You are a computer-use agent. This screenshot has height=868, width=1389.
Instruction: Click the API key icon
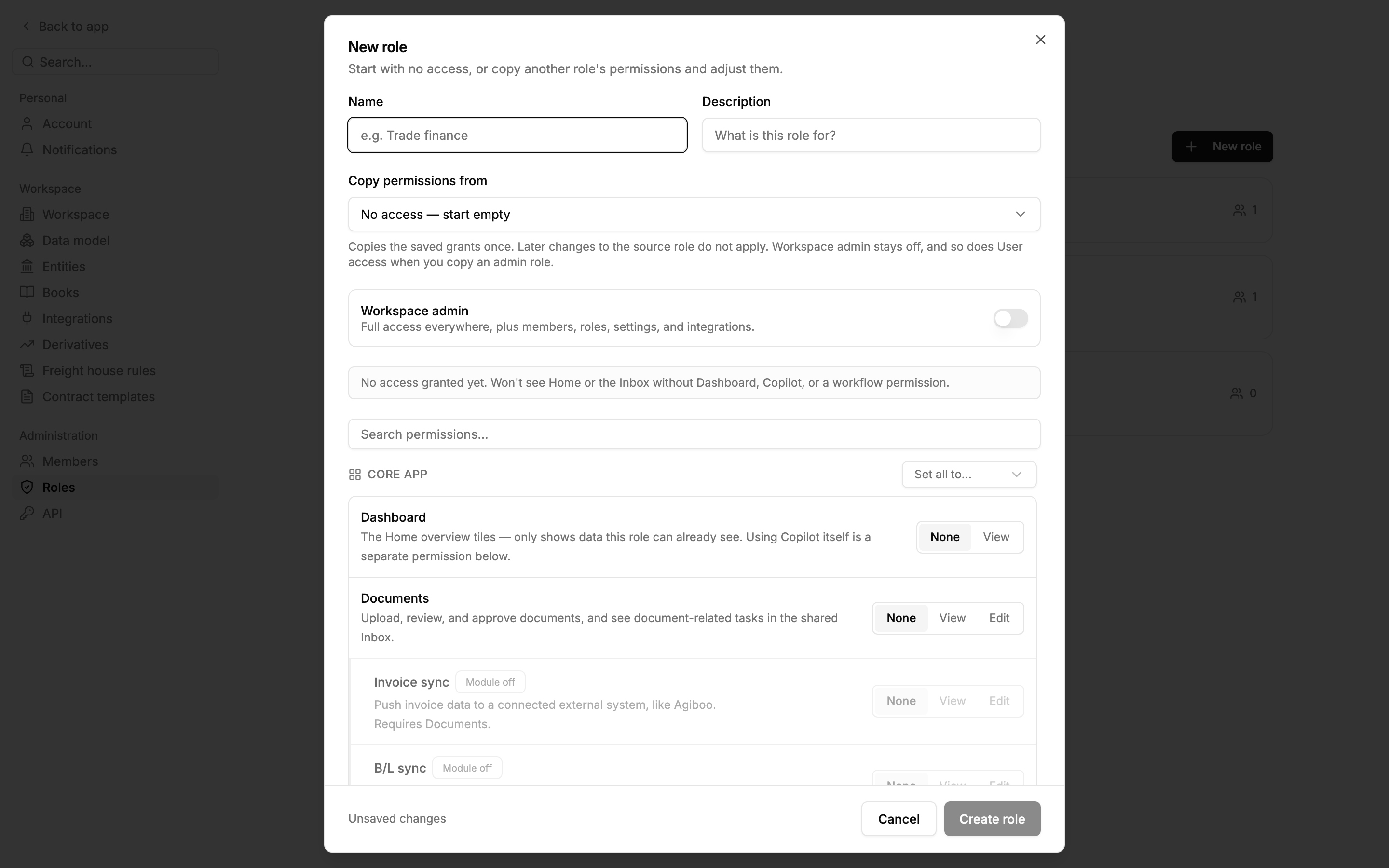point(27,513)
